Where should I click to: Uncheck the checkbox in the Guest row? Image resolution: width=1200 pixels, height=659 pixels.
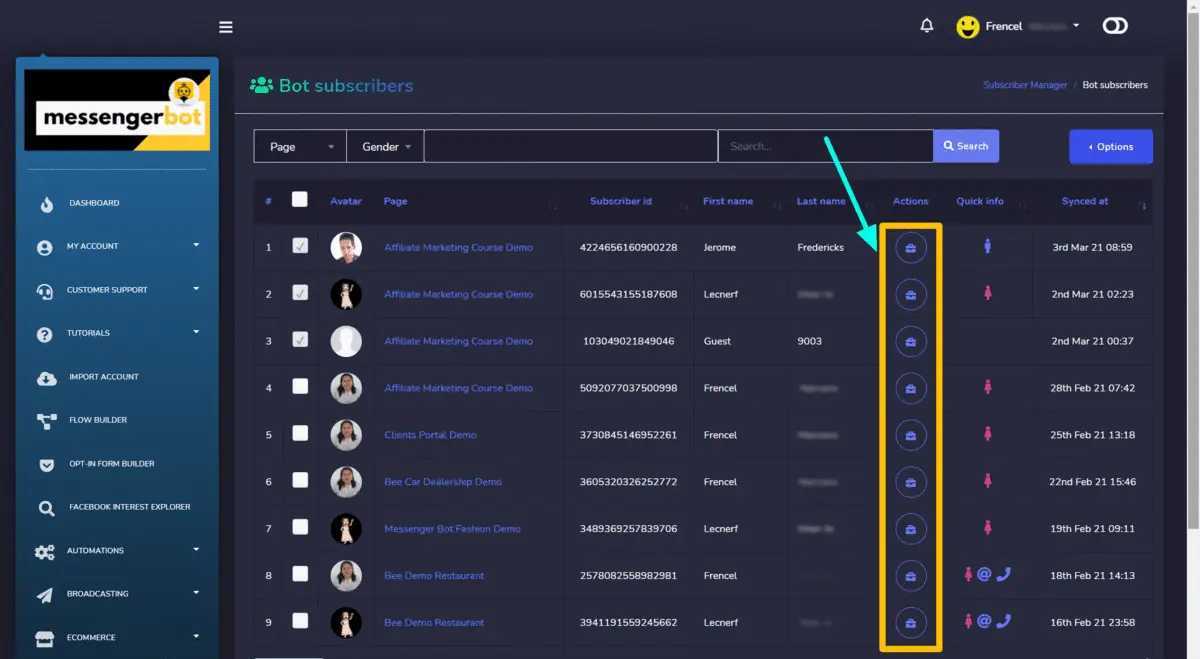coord(300,340)
